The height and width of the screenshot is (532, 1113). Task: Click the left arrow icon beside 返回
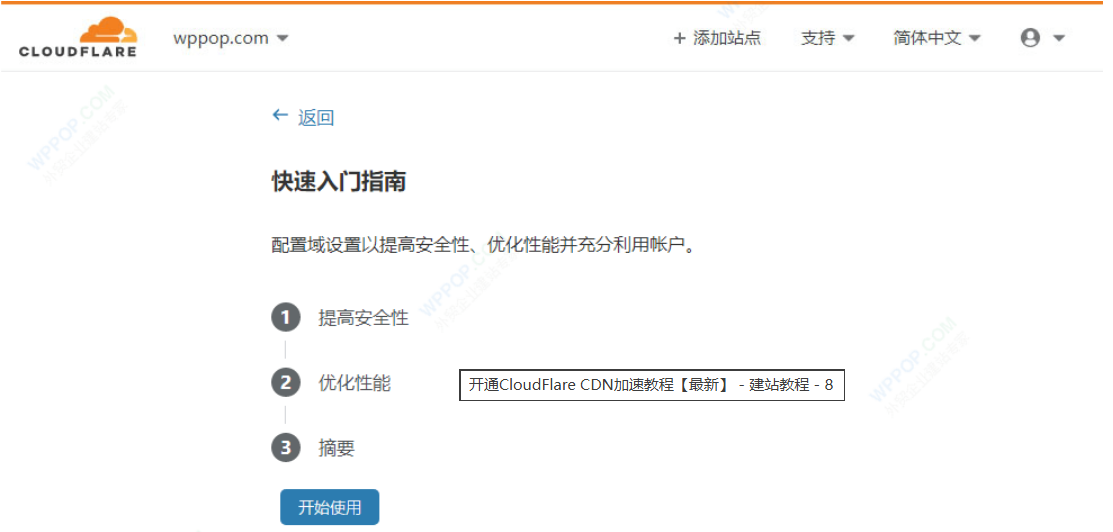(x=280, y=116)
